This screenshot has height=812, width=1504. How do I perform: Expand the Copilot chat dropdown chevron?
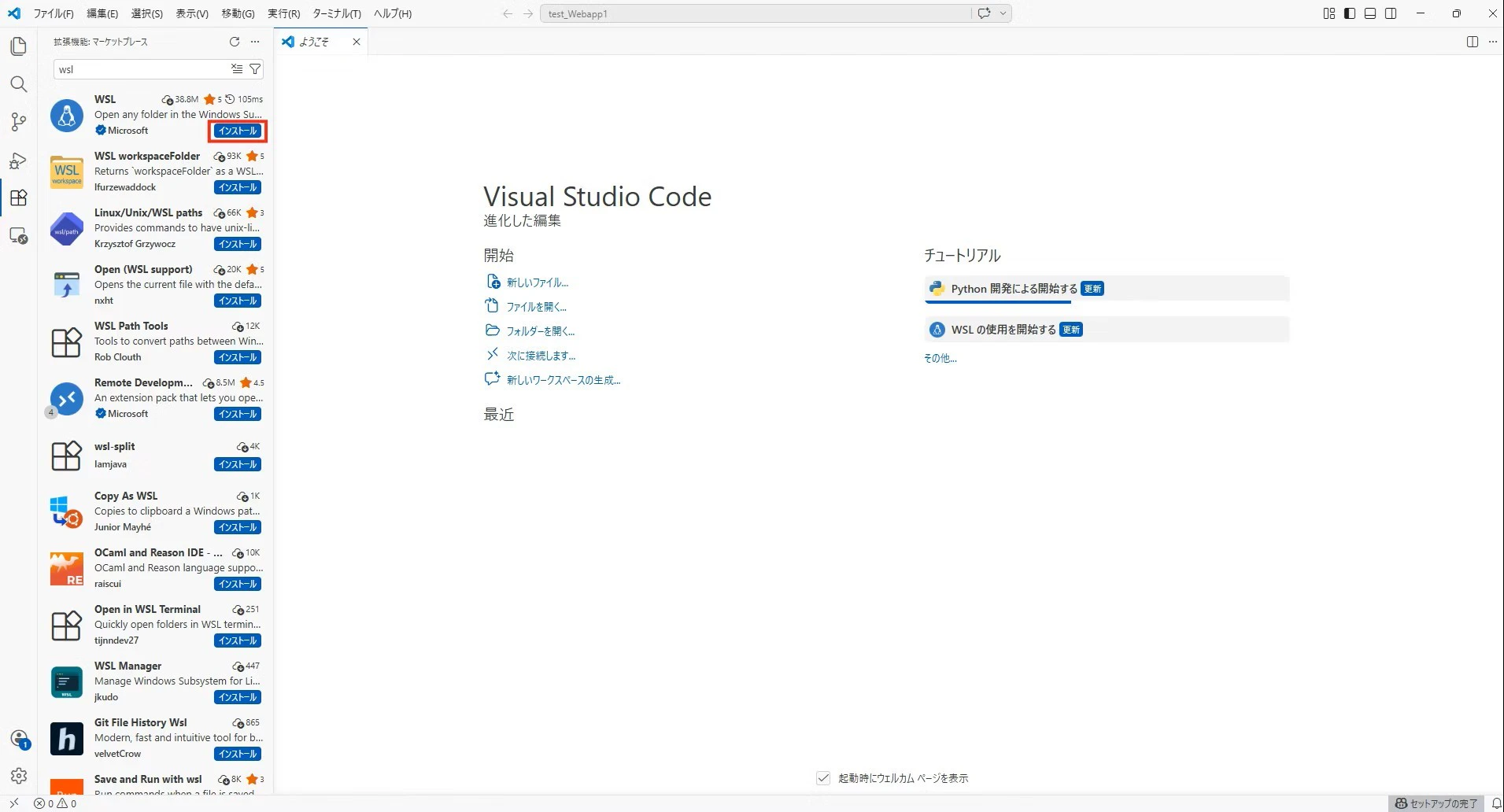pyautogui.click(x=1003, y=13)
